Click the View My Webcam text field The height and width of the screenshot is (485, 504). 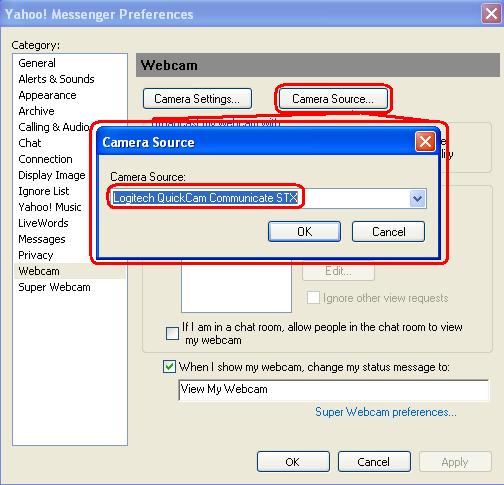coord(334,389)
